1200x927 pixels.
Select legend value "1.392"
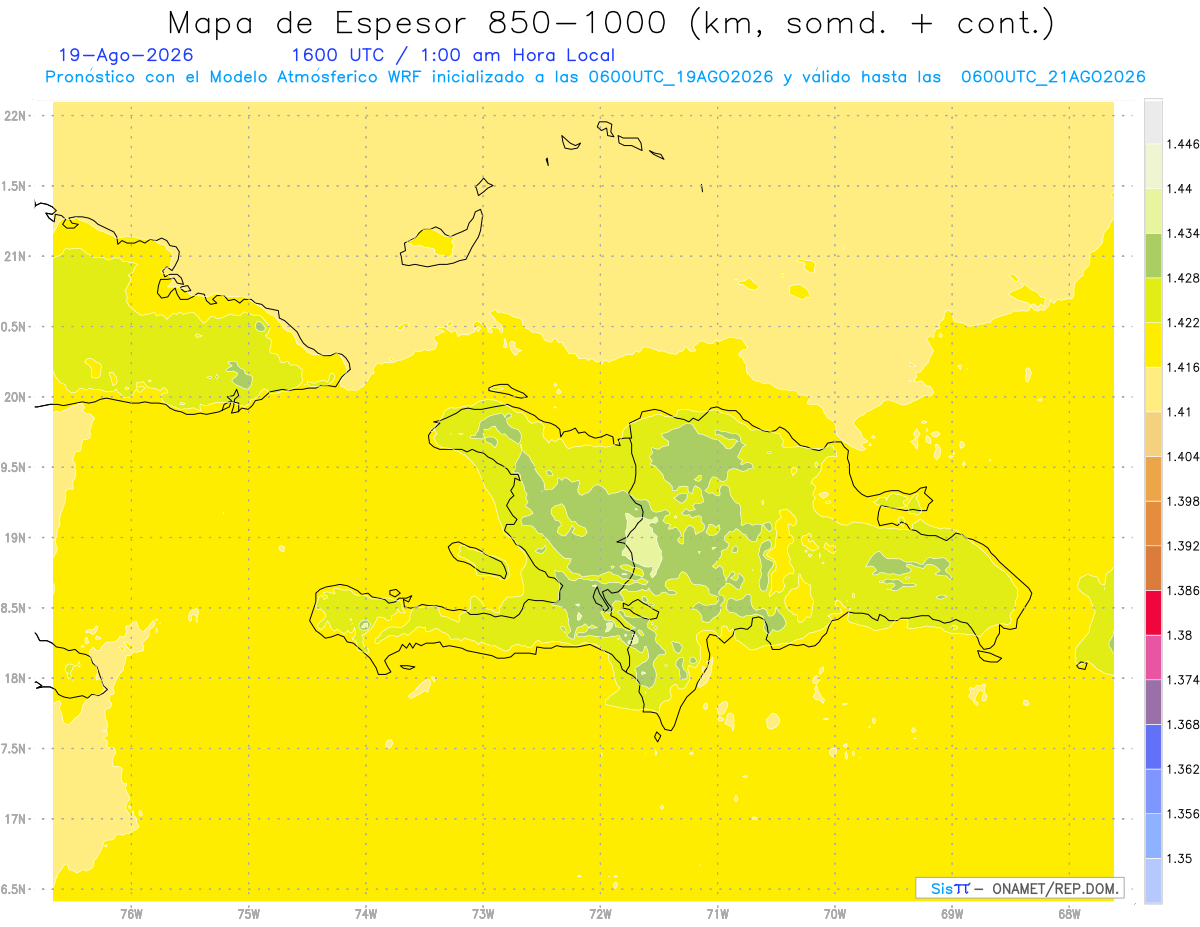point(1182,546)
